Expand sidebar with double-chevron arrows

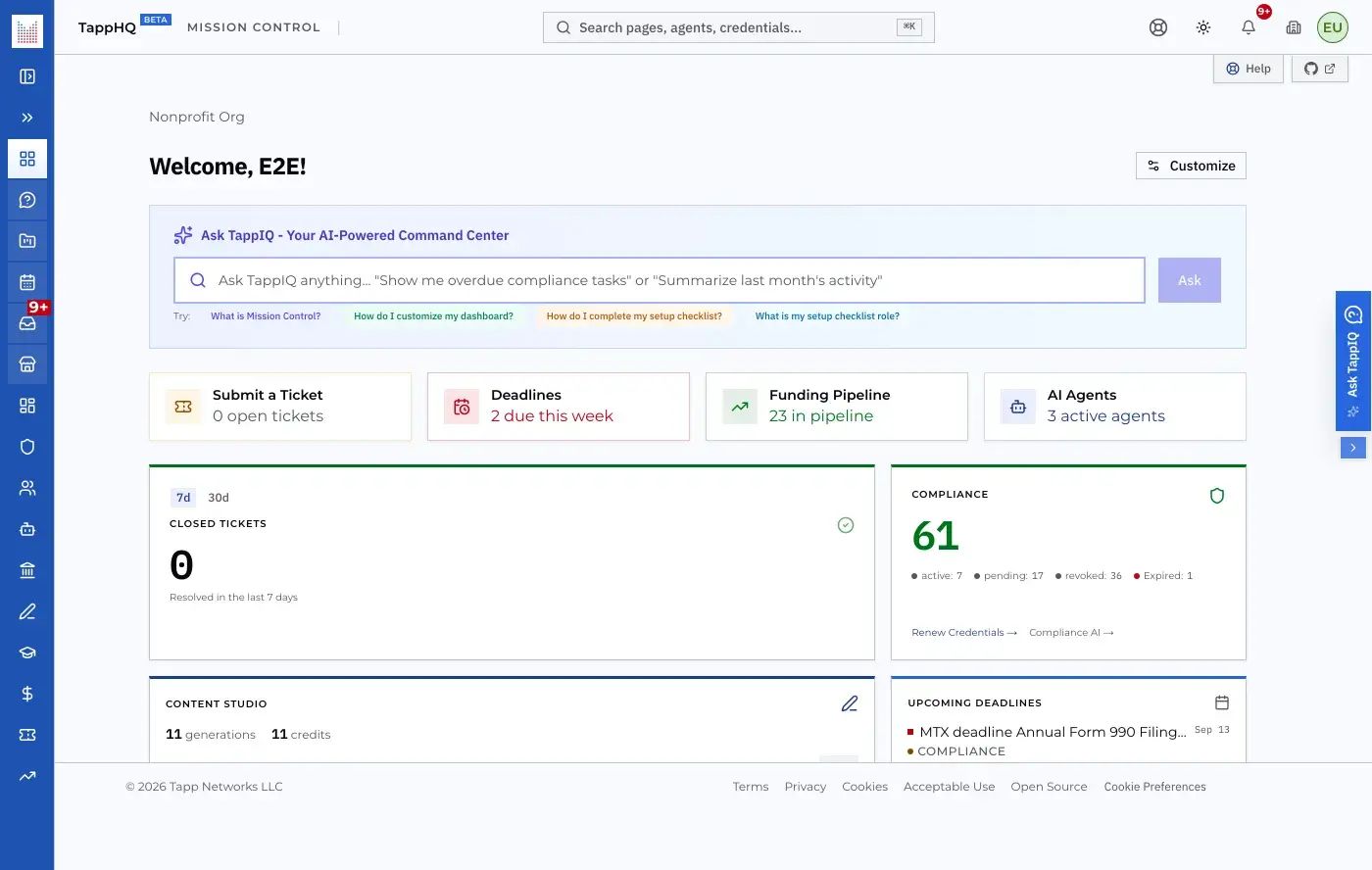tap(27, 118)
